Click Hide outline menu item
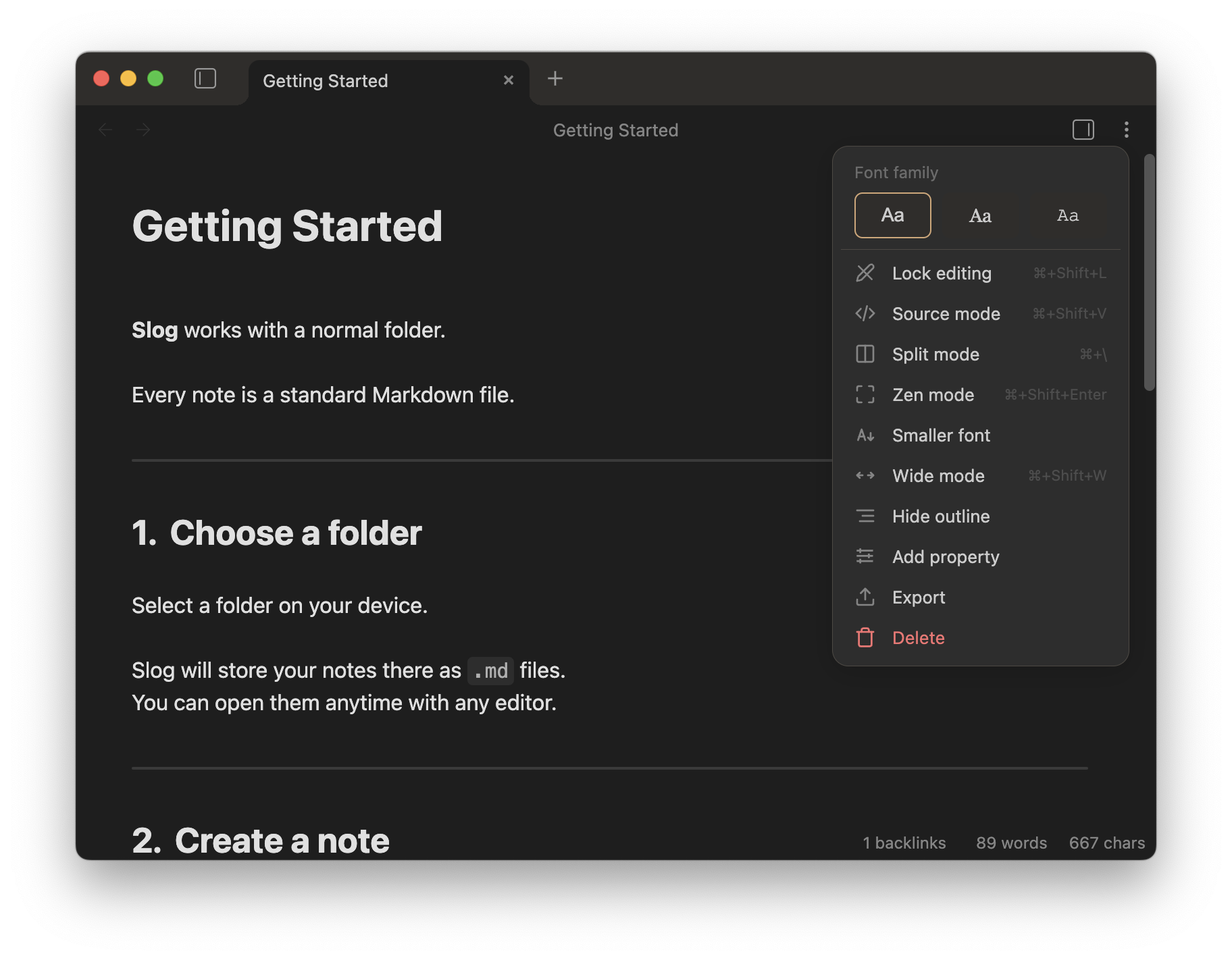The height and width of the screenshot is (960, 1232). [941, 516]
